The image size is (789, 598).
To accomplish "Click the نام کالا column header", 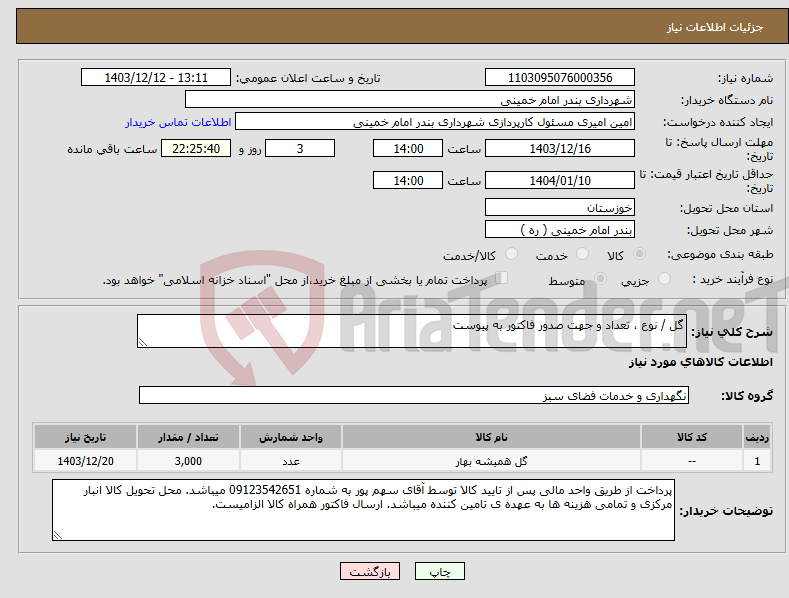I will [491, 437].
